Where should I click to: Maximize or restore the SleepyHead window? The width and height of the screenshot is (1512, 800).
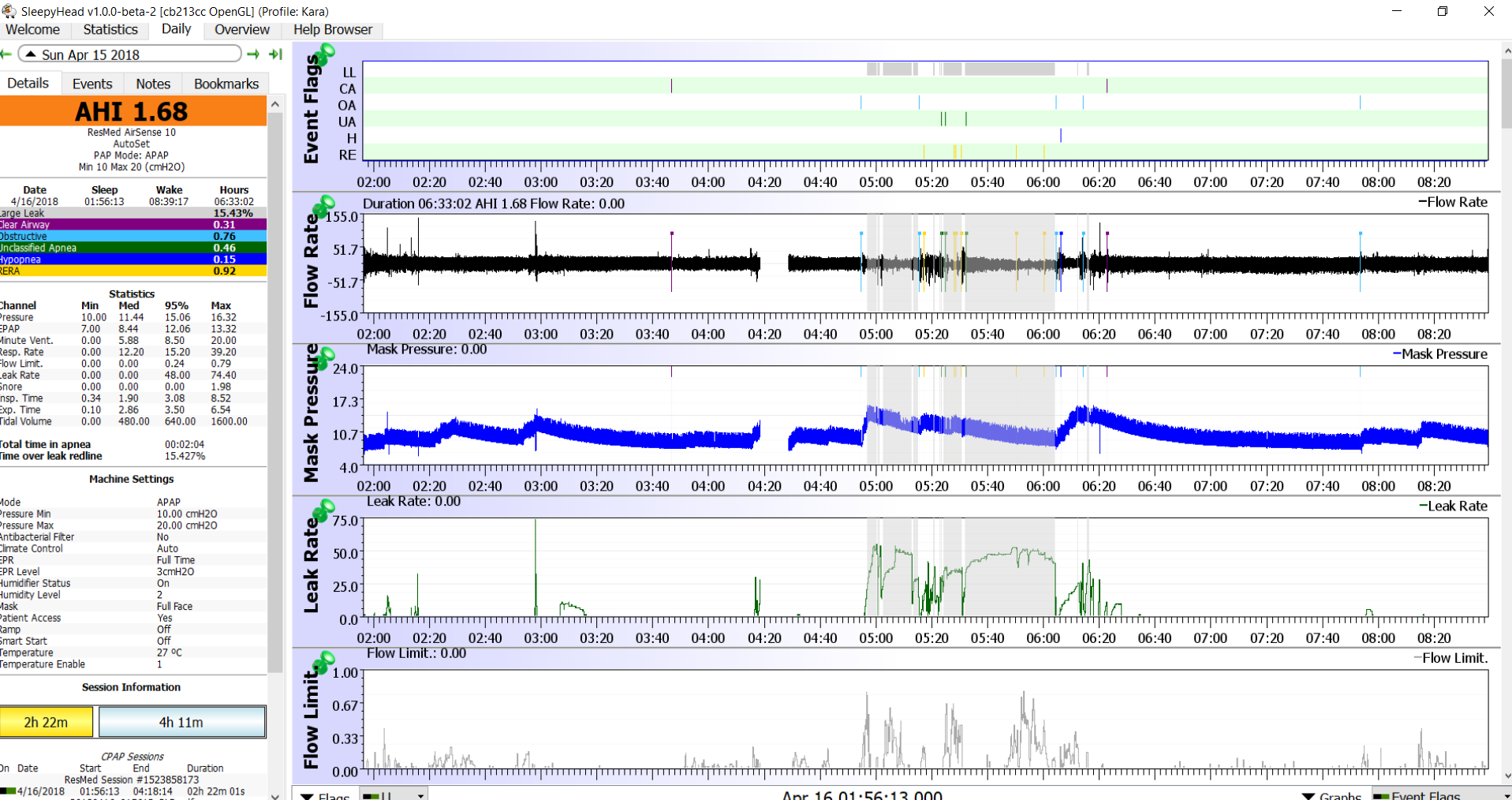(x=1443, y=11)
